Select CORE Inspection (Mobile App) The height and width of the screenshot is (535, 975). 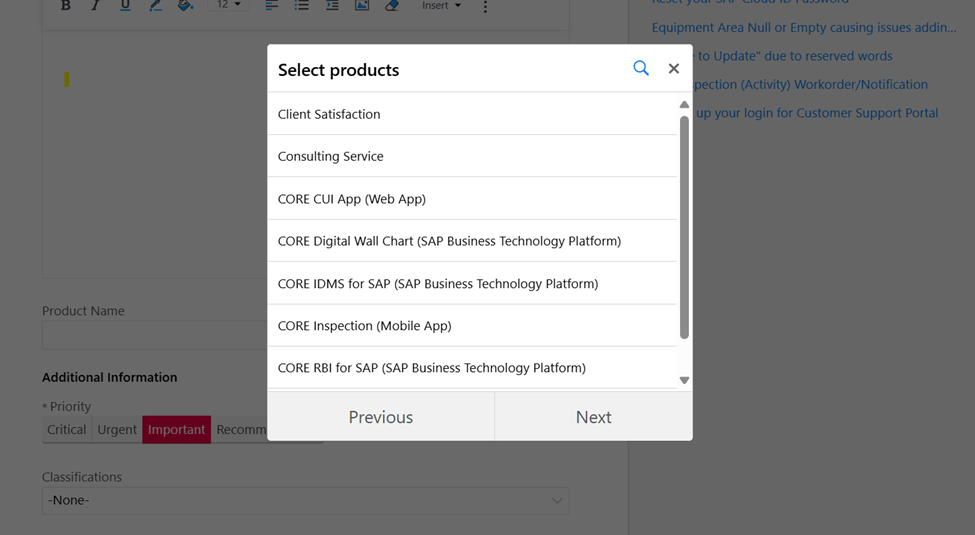tap(472, 325)
